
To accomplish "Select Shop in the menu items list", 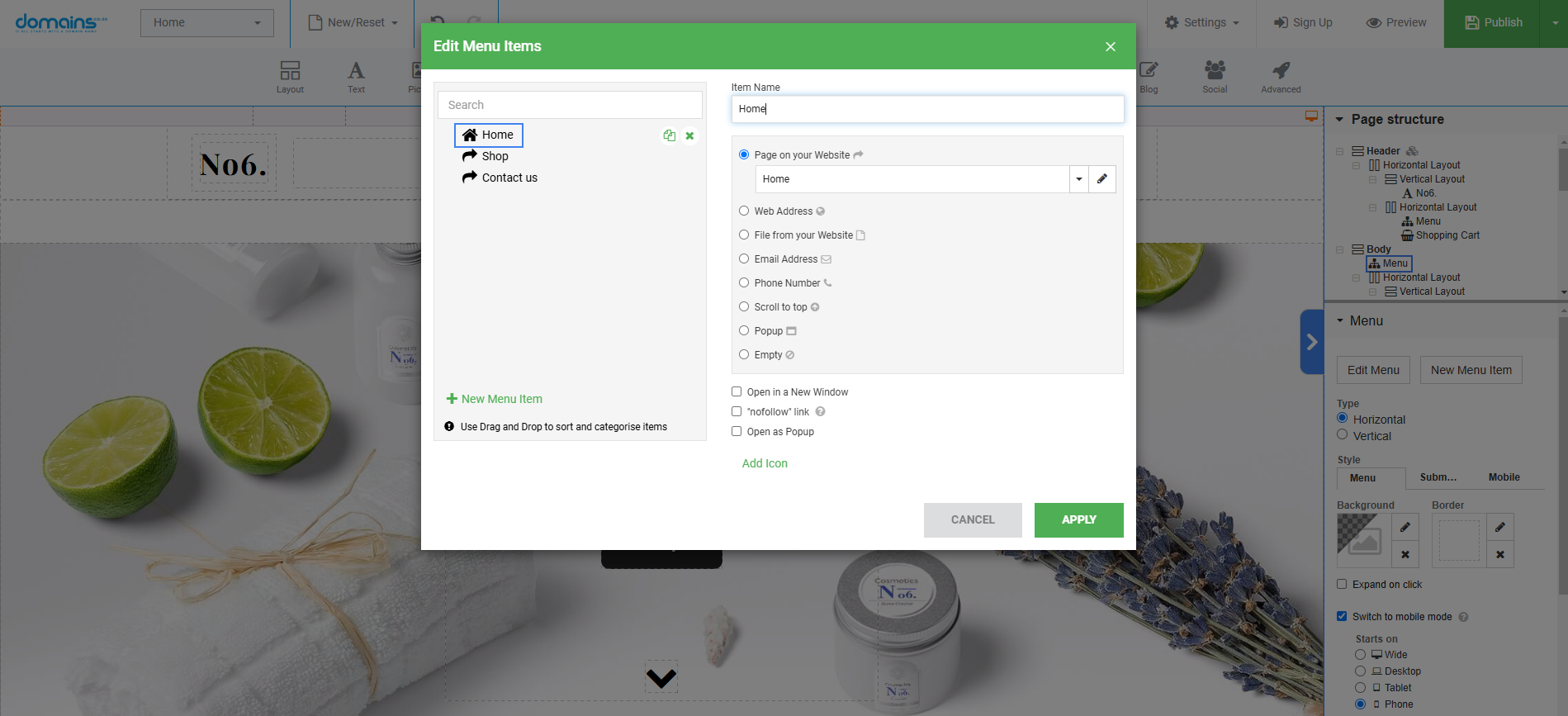I will point(495,156).
